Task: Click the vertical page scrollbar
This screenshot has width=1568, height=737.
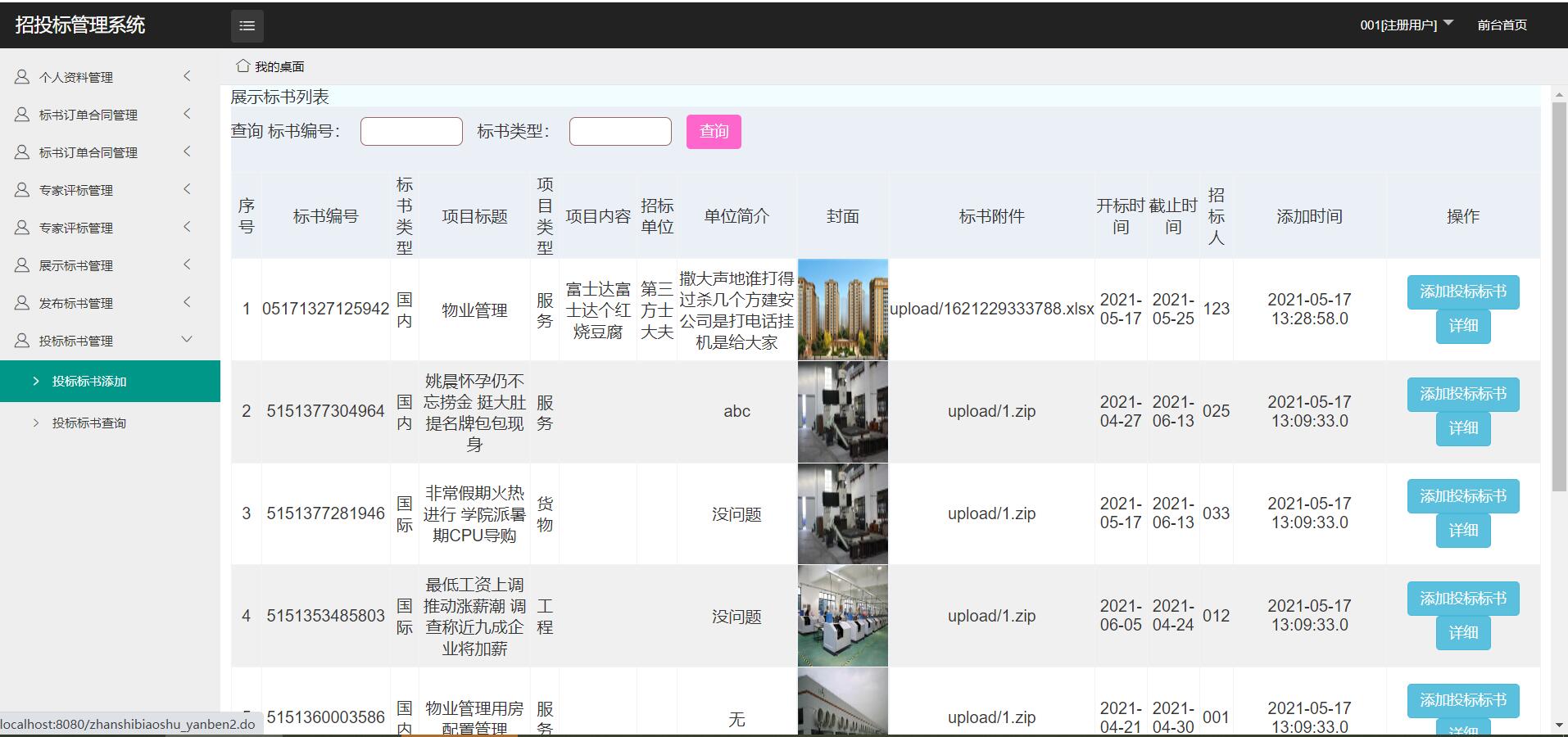Action: pyautogui.click(x=1559, y=296)
